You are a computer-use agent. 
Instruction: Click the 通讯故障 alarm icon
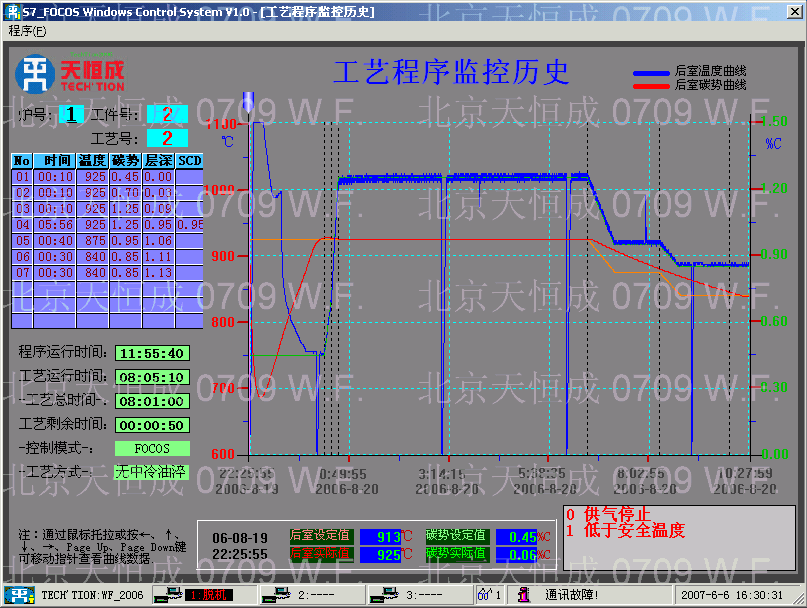(x=522, y=594)
